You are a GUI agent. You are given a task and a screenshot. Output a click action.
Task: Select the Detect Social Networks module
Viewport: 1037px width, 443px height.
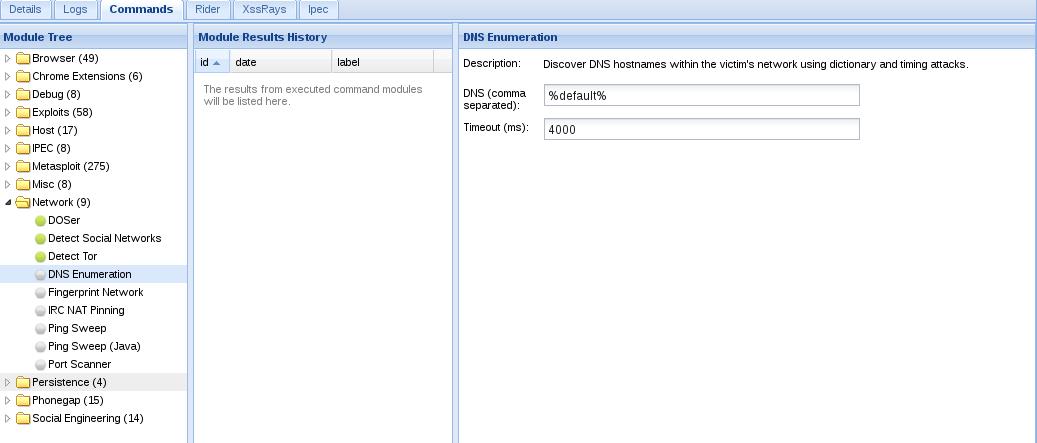tap(104, 239)
